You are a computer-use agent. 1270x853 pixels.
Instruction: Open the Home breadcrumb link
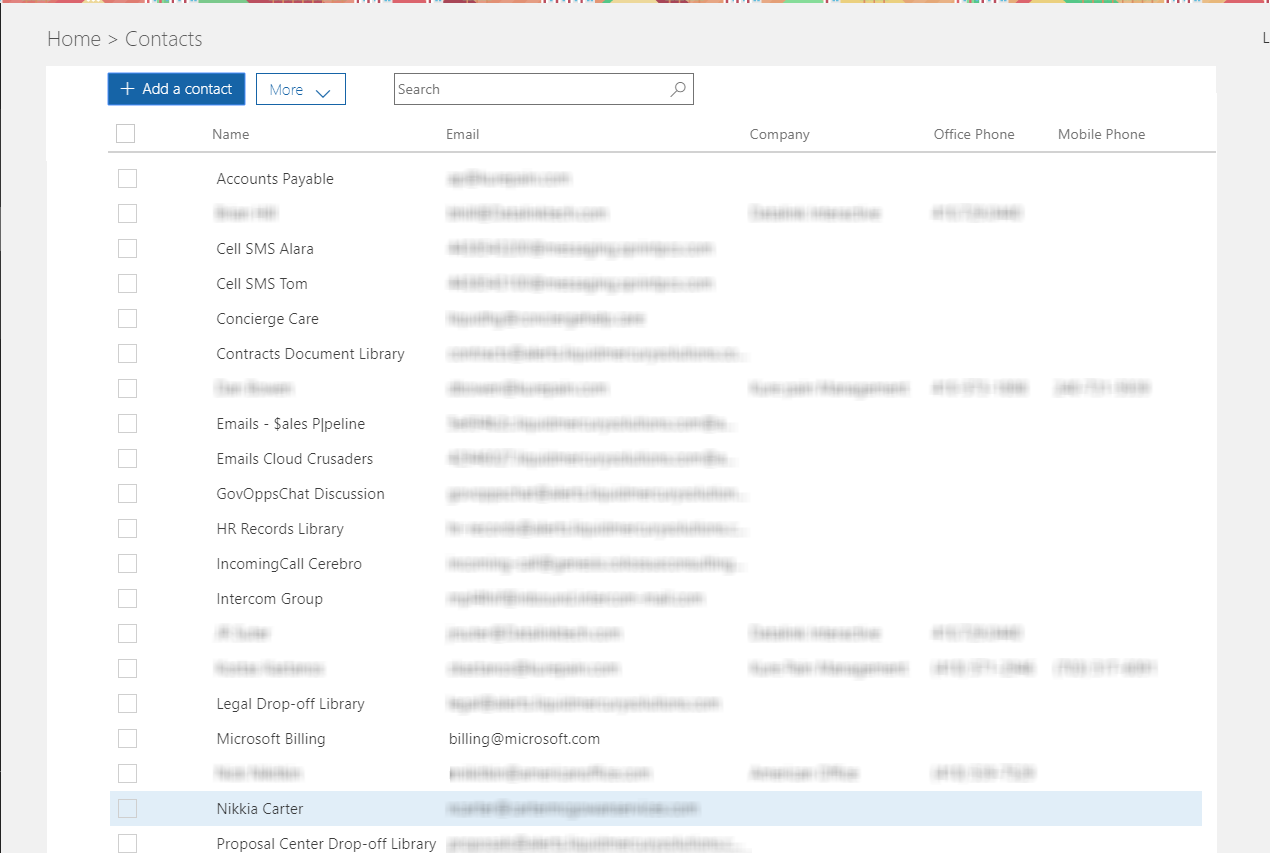point(74,39)
